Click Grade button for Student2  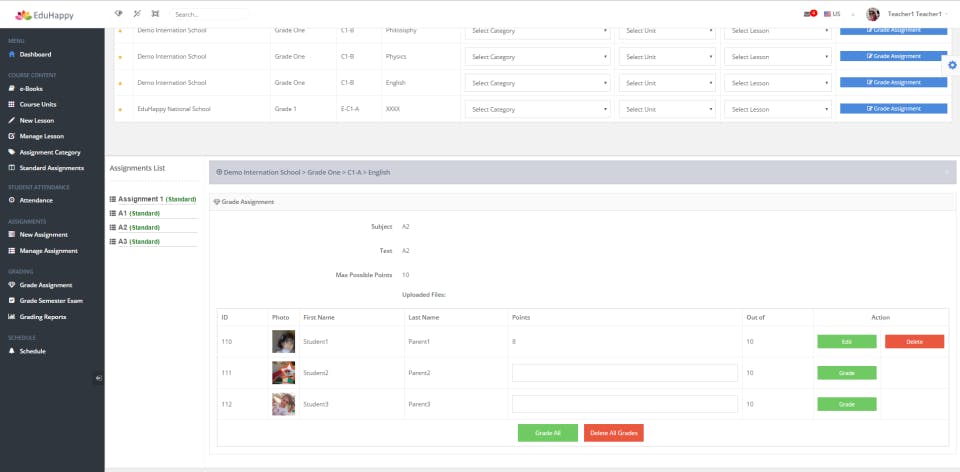(x=847, y=373)
